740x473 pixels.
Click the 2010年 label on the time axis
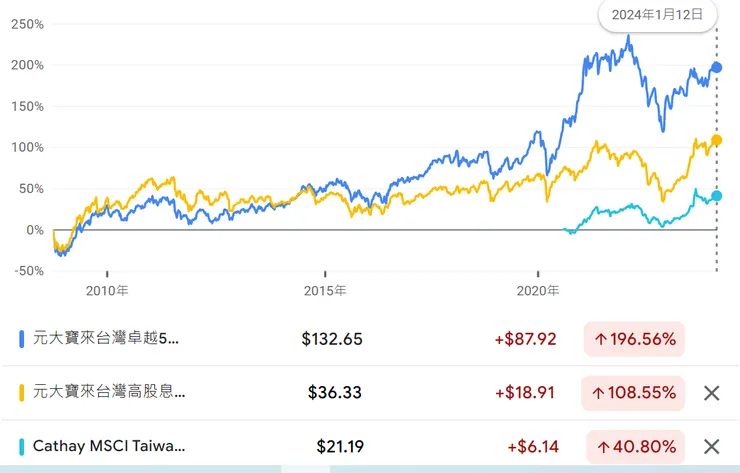click(107, 291)
